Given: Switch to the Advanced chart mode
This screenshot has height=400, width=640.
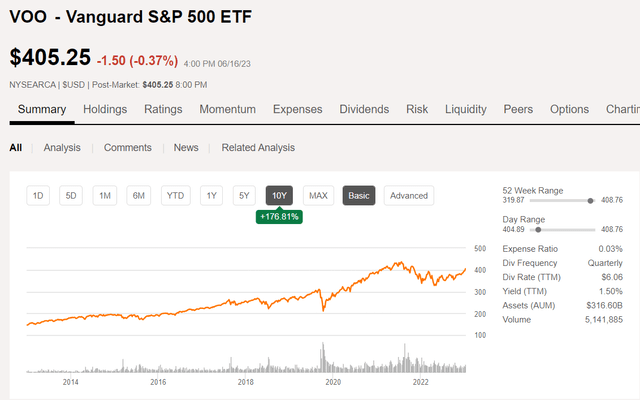Looking at the screenshot, I should point(408,196).
